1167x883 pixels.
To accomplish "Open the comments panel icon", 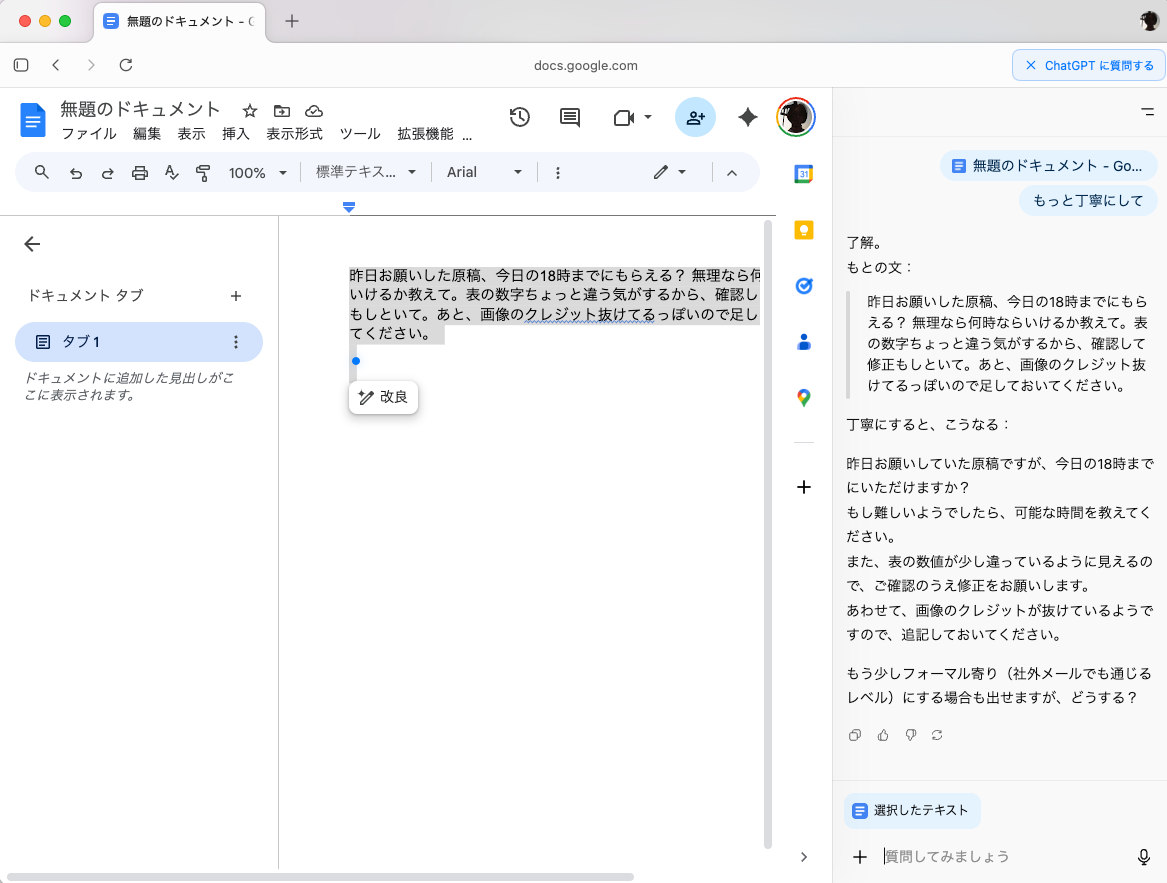I will [570, 117].
